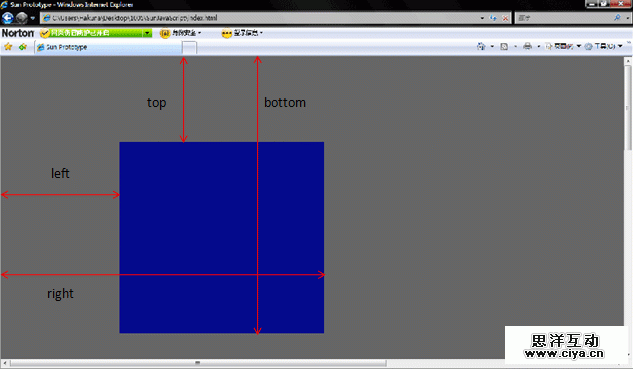Click the Add to Favorites icon
Viewport: 633px width, 369px height.
23,47
